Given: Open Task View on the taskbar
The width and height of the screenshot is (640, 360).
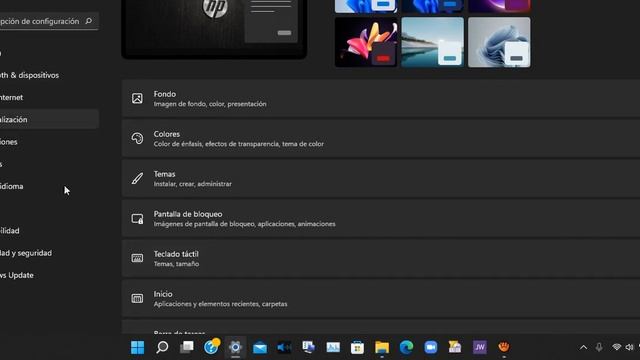Looking at the screenshot, I should (x=187, y=347).
